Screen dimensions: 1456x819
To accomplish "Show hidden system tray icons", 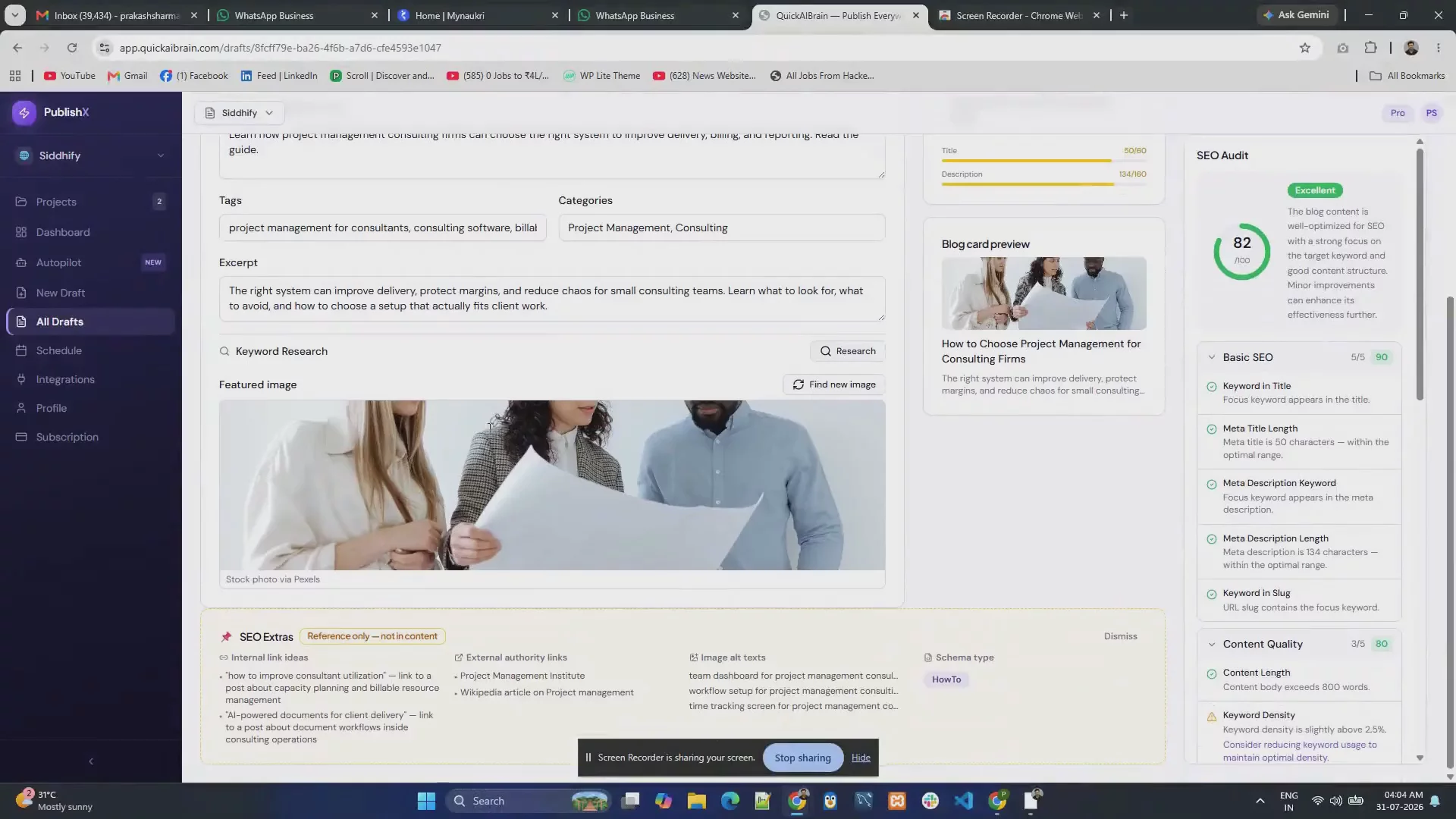I will pyautogui.click(x=1260, y=801).
